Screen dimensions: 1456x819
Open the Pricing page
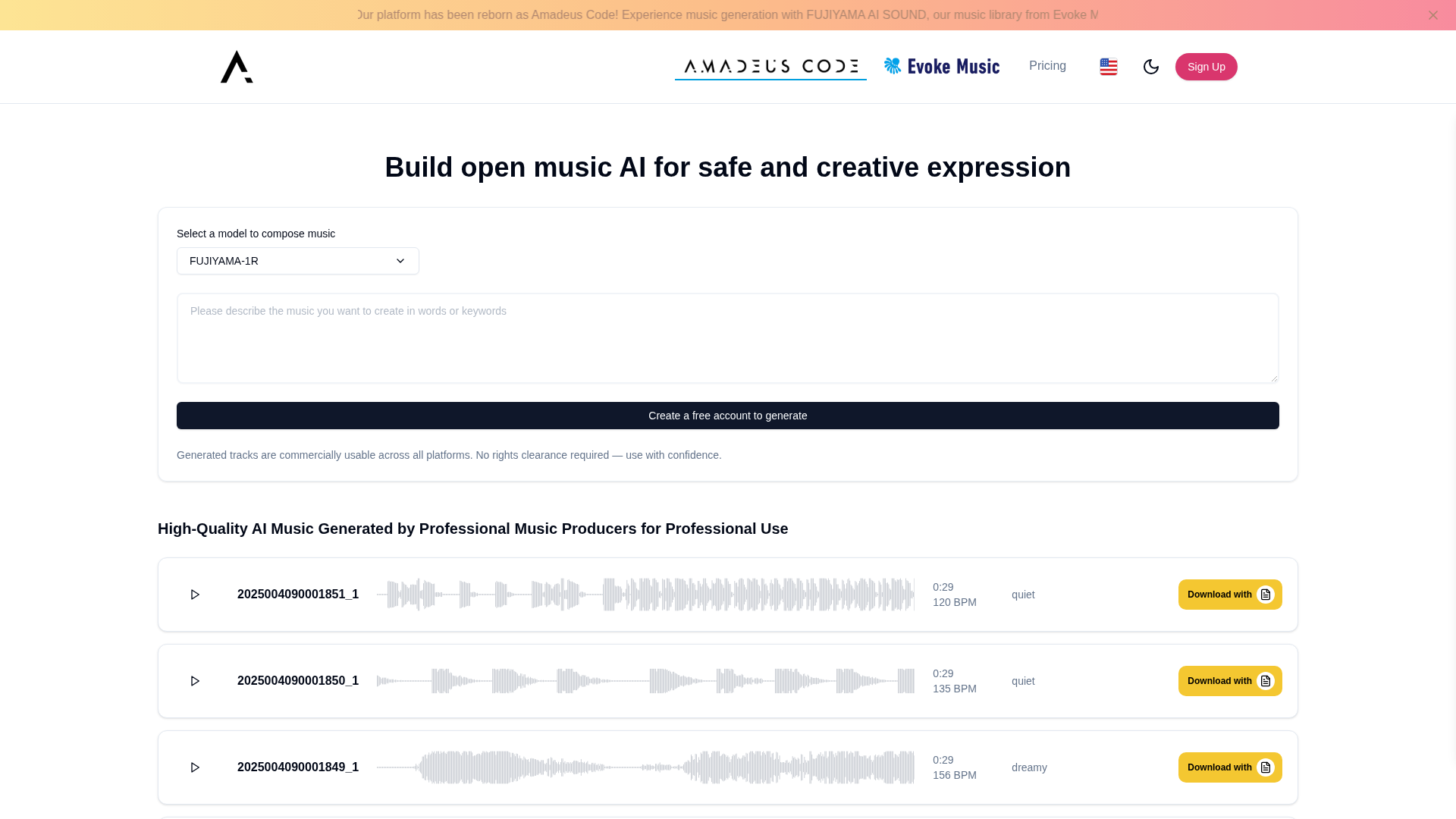click(x=1046, y=66)
